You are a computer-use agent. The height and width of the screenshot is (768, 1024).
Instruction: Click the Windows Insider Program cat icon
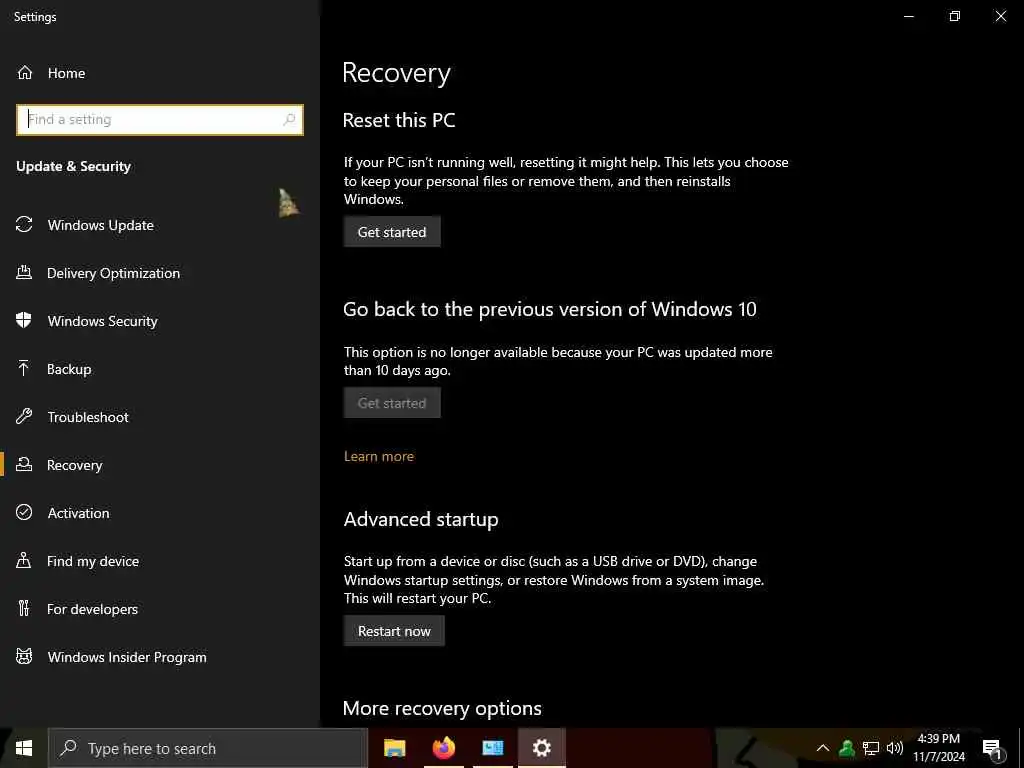[24, 656]
